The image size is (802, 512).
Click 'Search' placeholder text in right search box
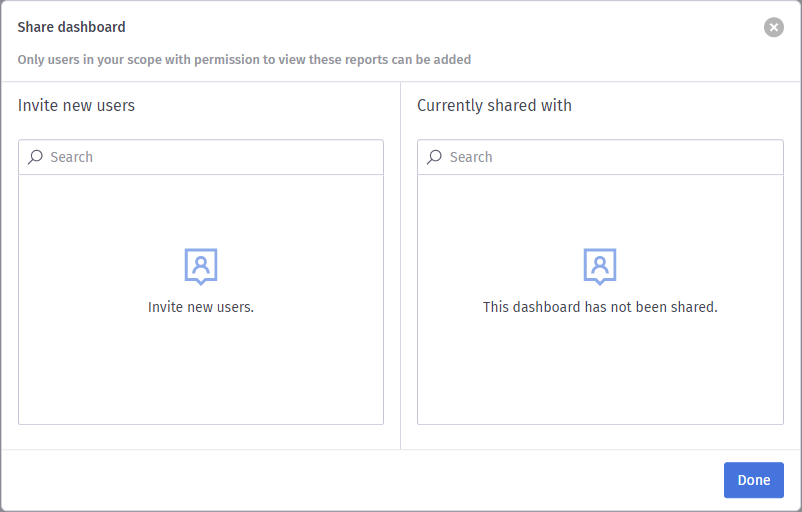471,157
